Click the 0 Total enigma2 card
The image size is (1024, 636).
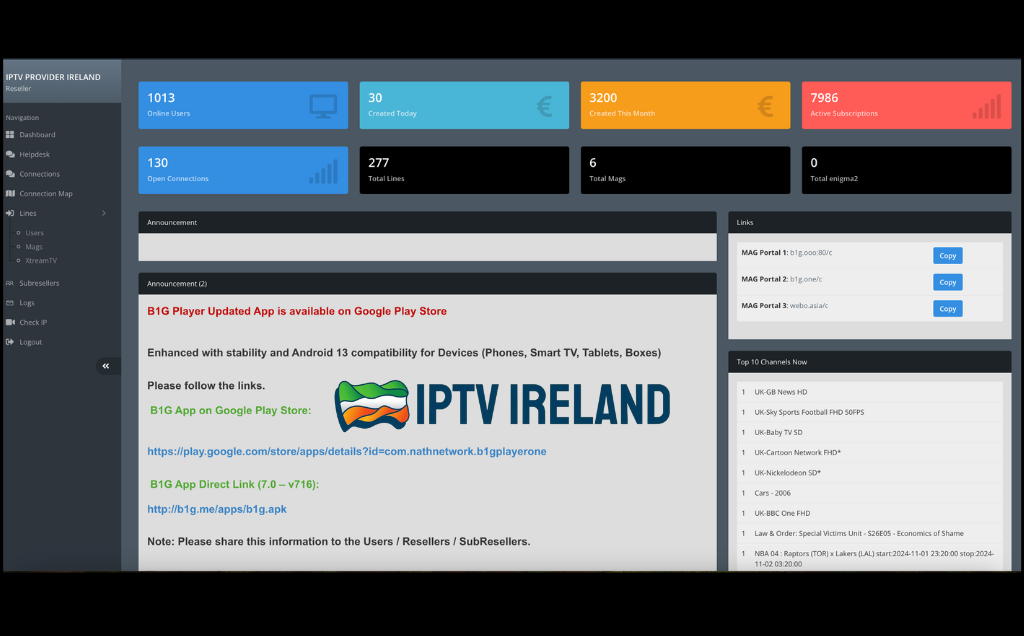coord(906,170)
